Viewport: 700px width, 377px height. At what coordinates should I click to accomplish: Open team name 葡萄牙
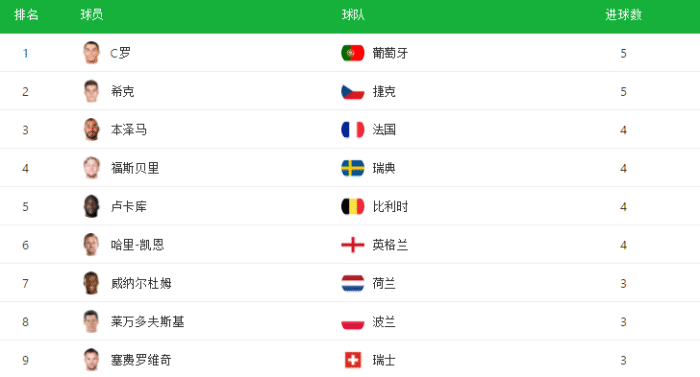(390, 53)
